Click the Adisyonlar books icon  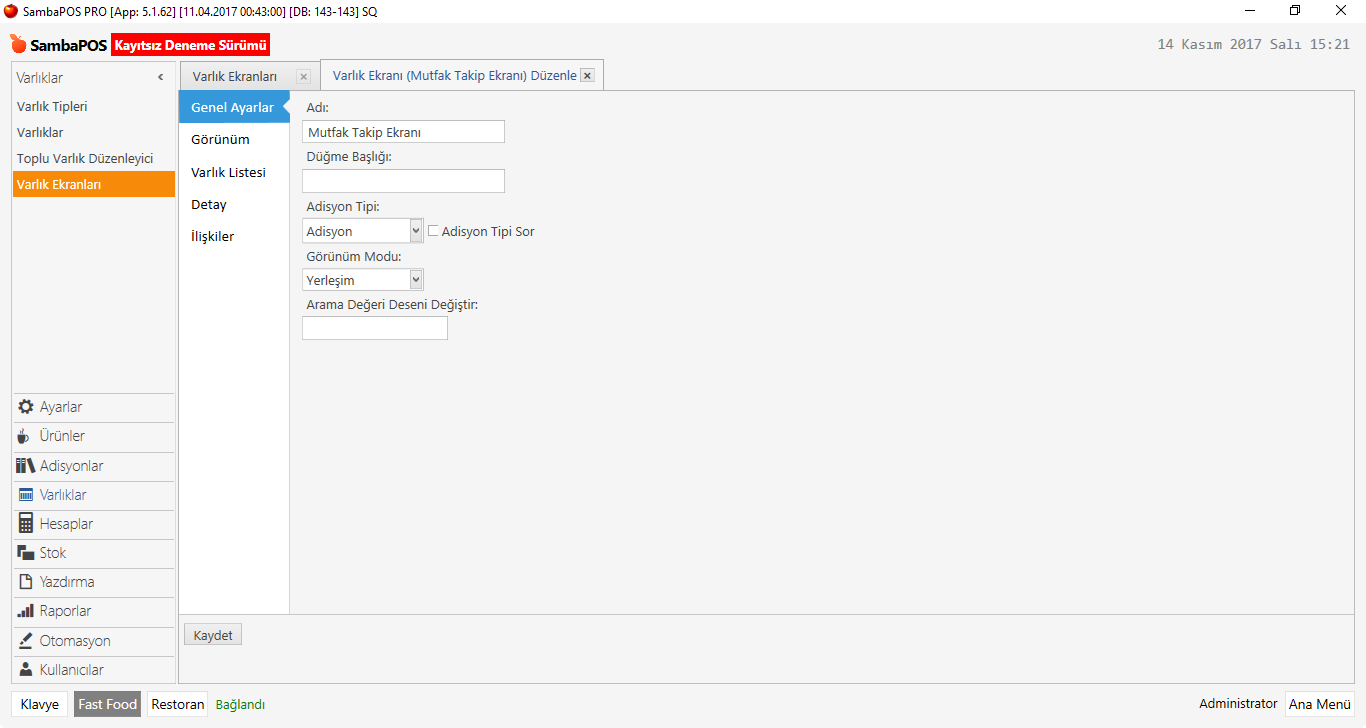tap(26, 466)
